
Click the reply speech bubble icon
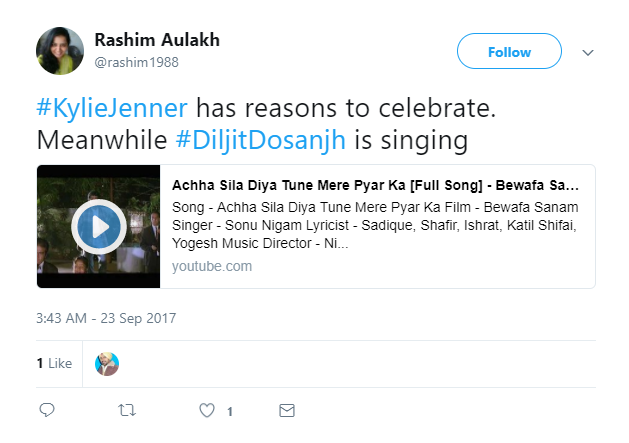click(46, 410)
